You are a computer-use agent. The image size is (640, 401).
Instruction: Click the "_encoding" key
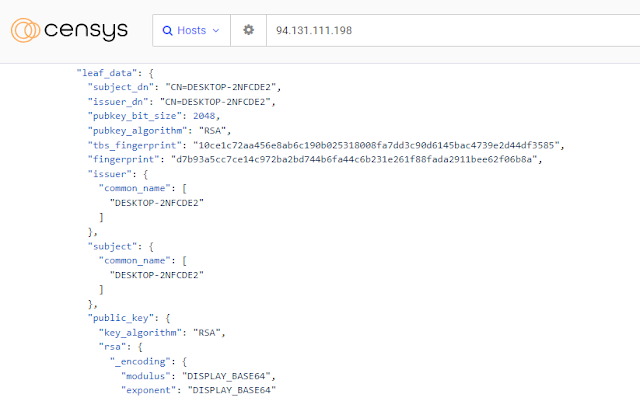coord(140,362)
